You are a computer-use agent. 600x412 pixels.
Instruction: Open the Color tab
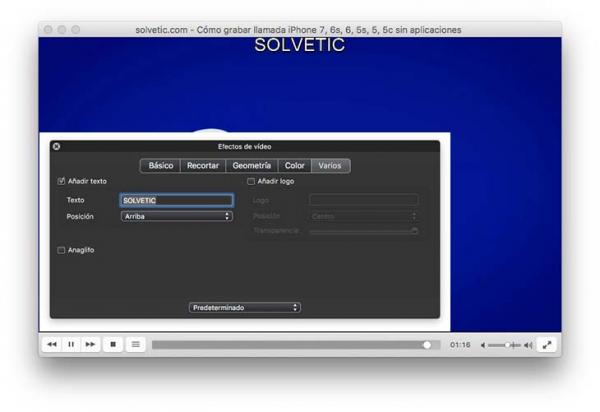tap(295, 166)
